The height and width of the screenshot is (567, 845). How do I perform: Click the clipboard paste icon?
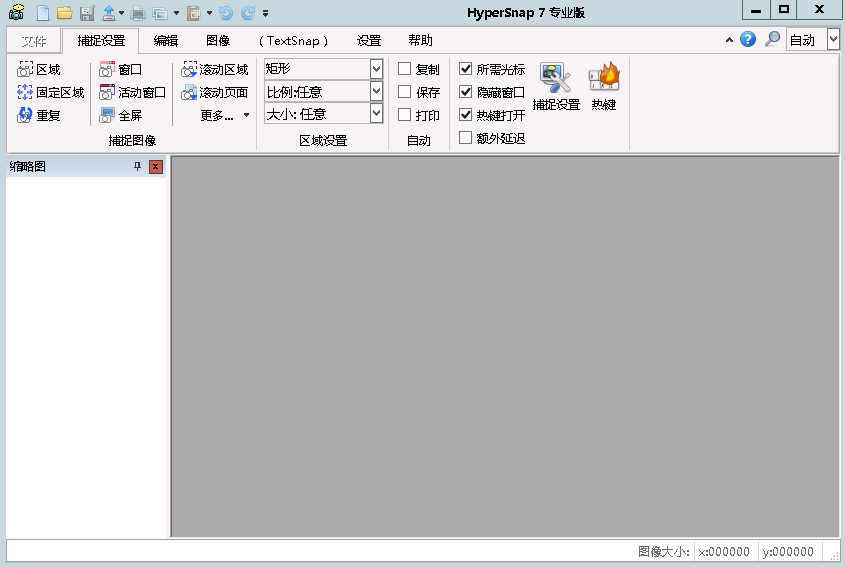pyautogui.click(x=193, y=12)
